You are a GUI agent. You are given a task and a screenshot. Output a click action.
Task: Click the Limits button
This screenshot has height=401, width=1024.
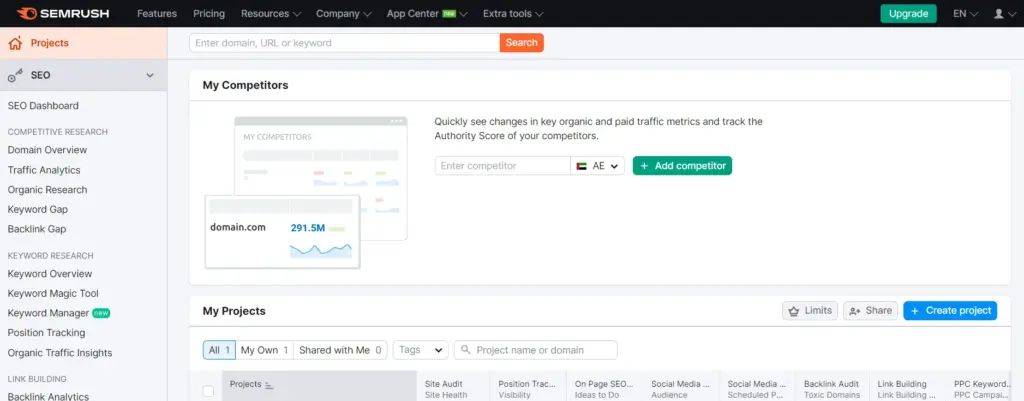click(x=810, y=311)
